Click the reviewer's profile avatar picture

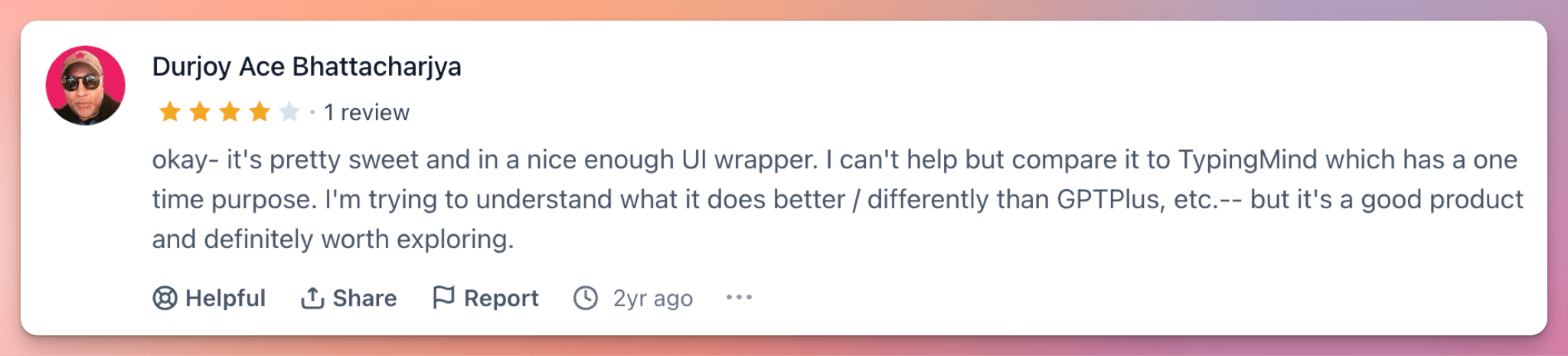coord(86,85)
